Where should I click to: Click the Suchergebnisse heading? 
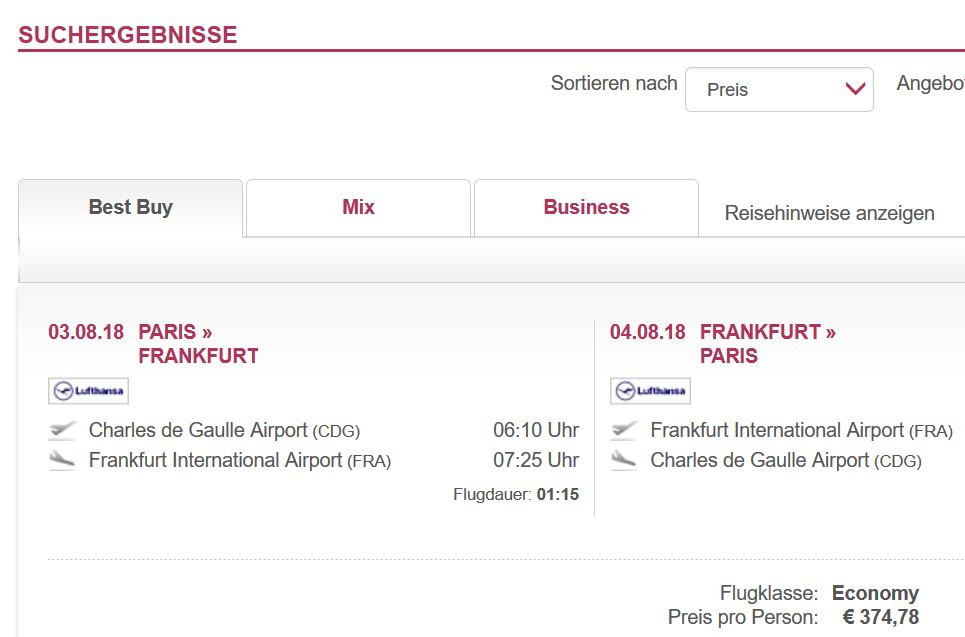127,34
